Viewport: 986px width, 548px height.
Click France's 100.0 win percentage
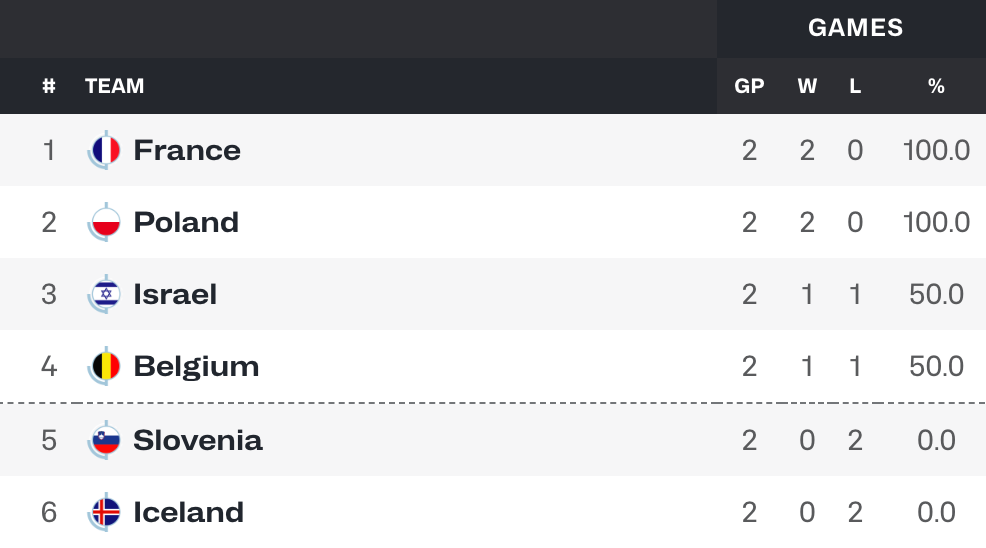point(936,150)
